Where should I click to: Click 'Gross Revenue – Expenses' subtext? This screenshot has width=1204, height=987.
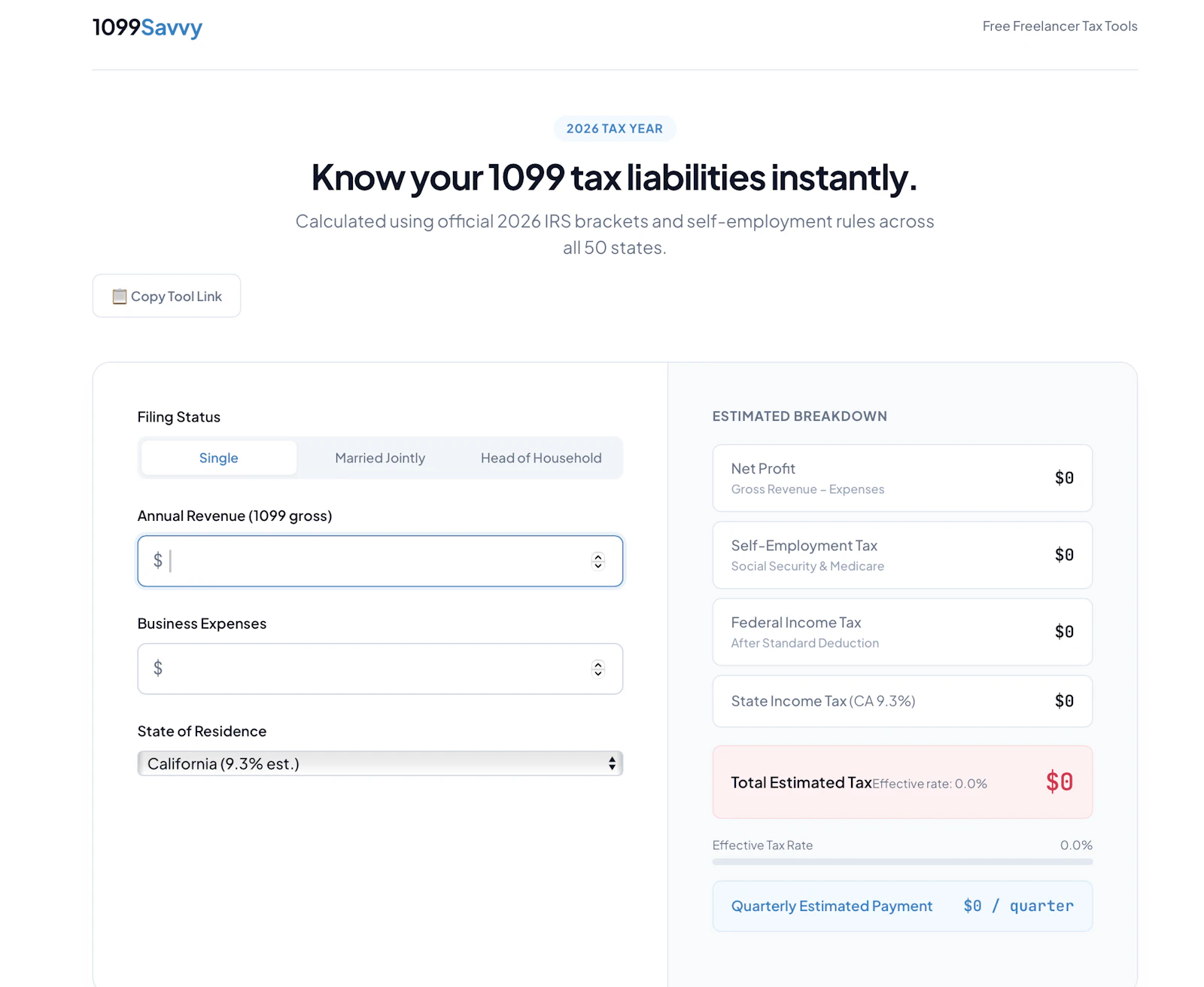click(807, 489)
